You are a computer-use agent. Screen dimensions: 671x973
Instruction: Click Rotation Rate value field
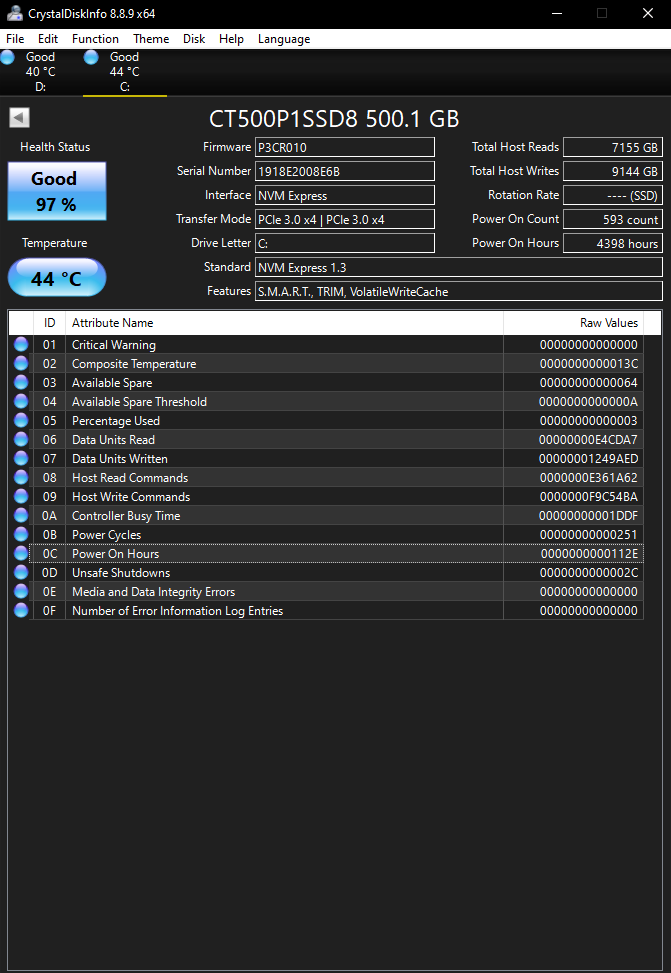613,195
